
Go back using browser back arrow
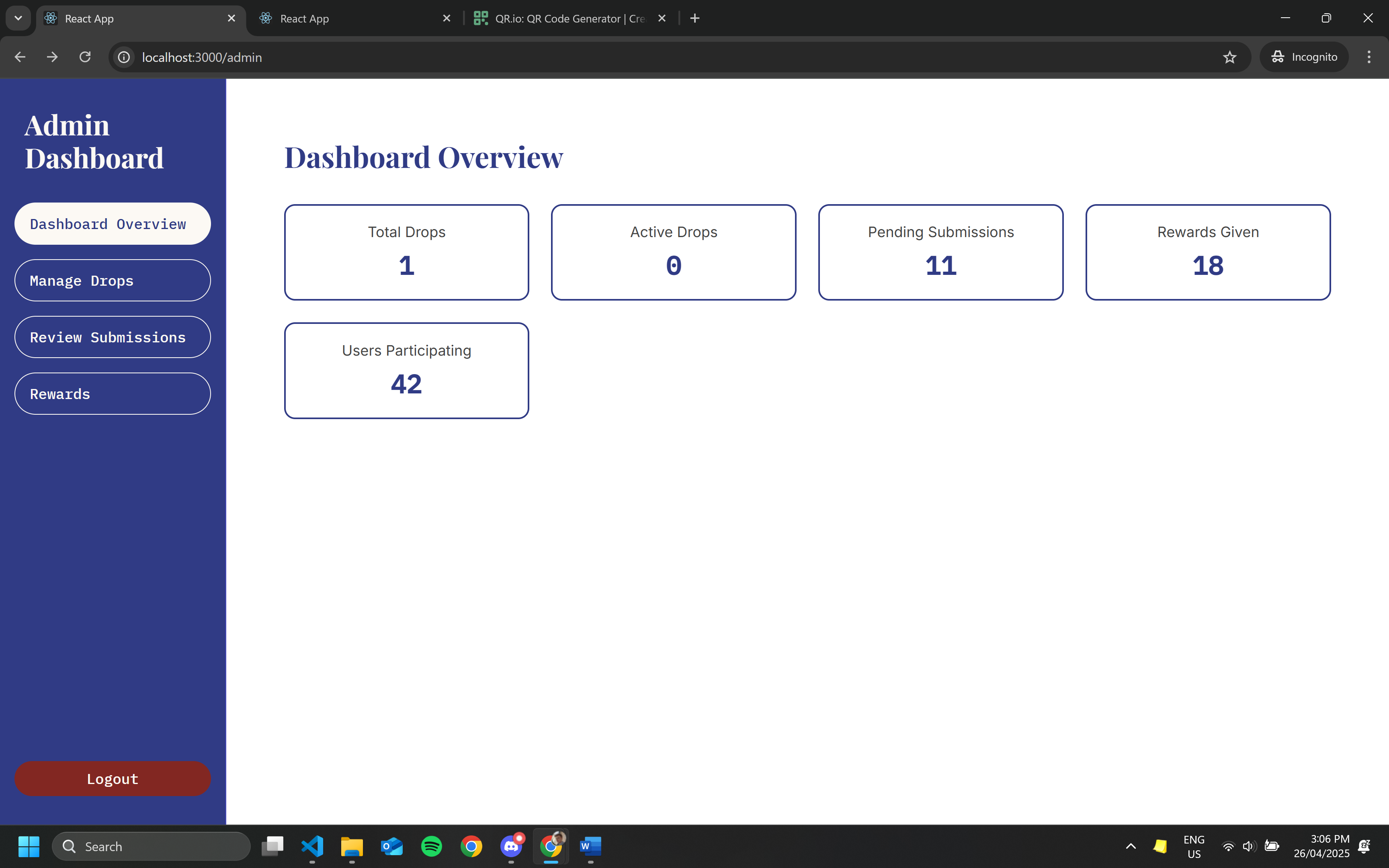[x=20, y=57]
